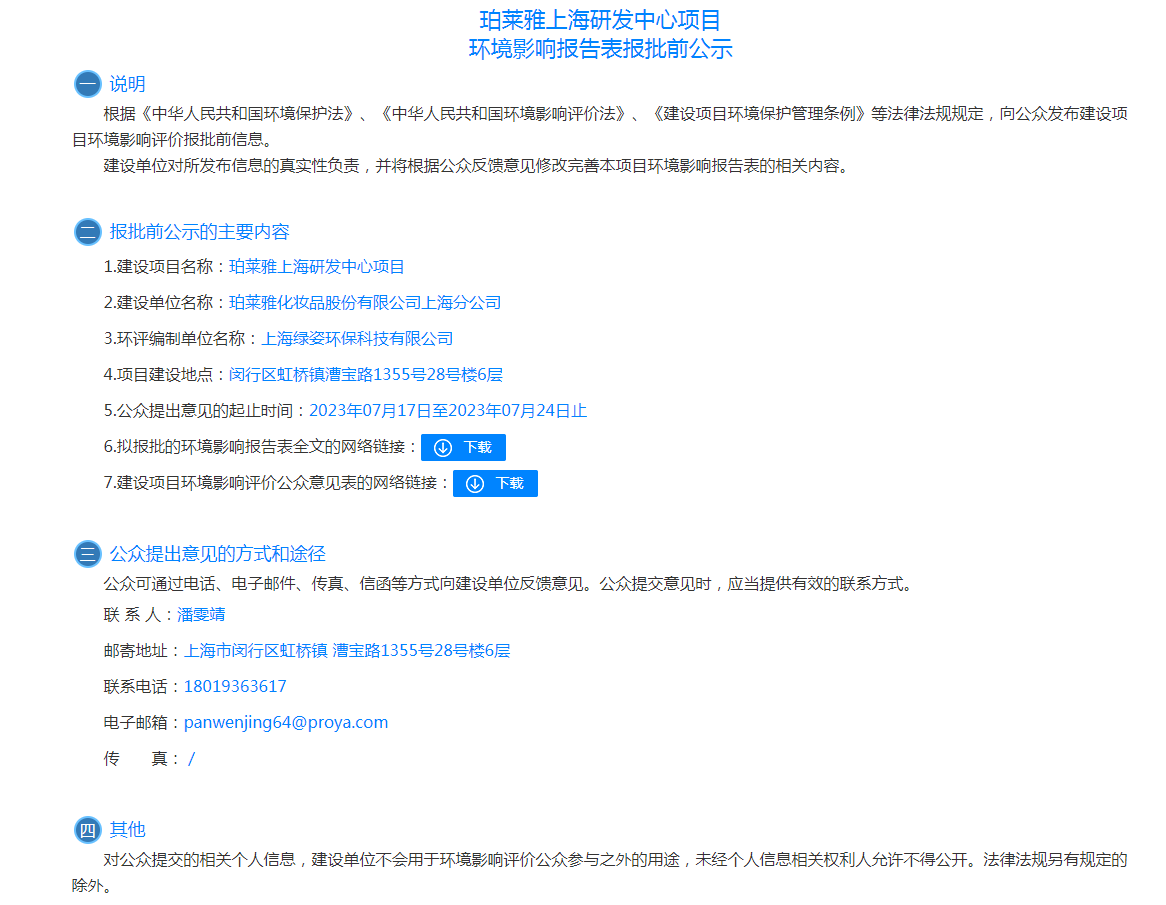Click the page title 珀莱雅上海研发中心项目
The image size is (1166, 905).
point(600,20)
